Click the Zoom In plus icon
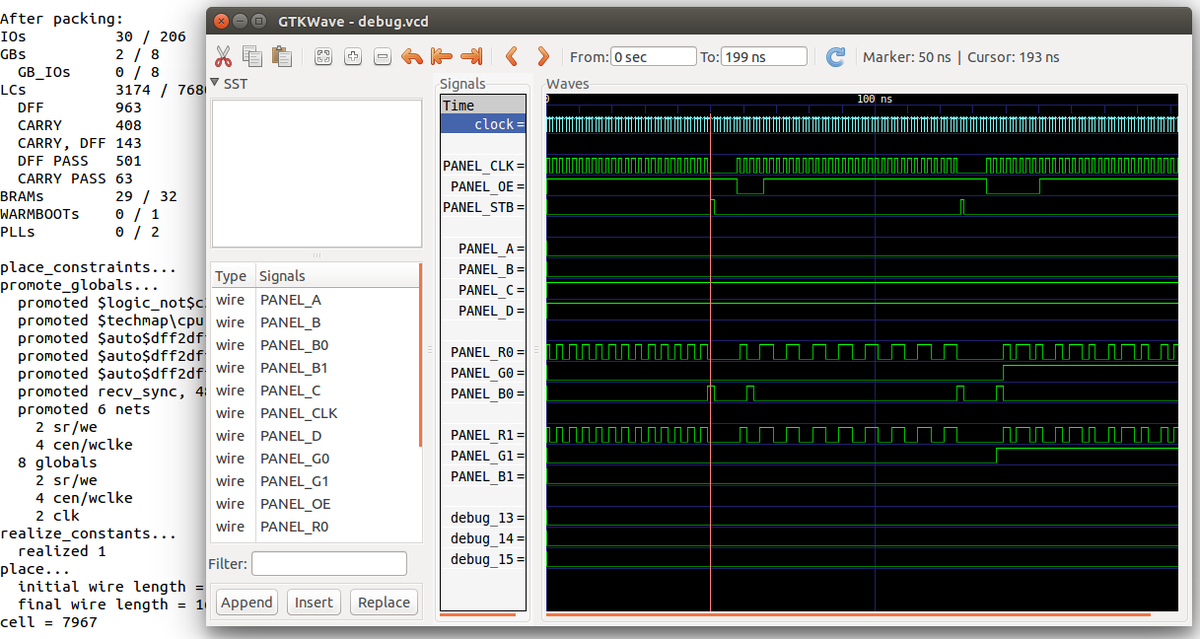Screen dimensions: 1200x639 353,57
